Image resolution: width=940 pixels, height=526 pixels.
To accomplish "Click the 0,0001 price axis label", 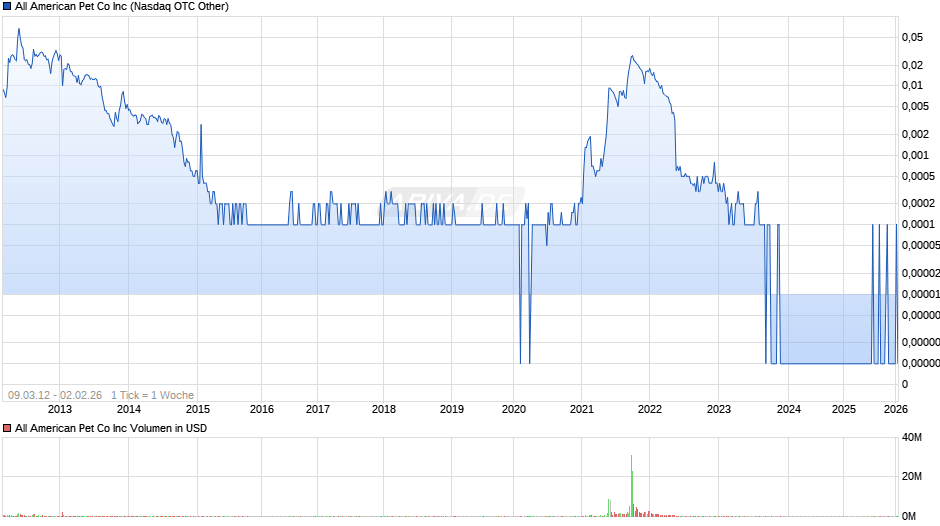I will click(918, 224).
